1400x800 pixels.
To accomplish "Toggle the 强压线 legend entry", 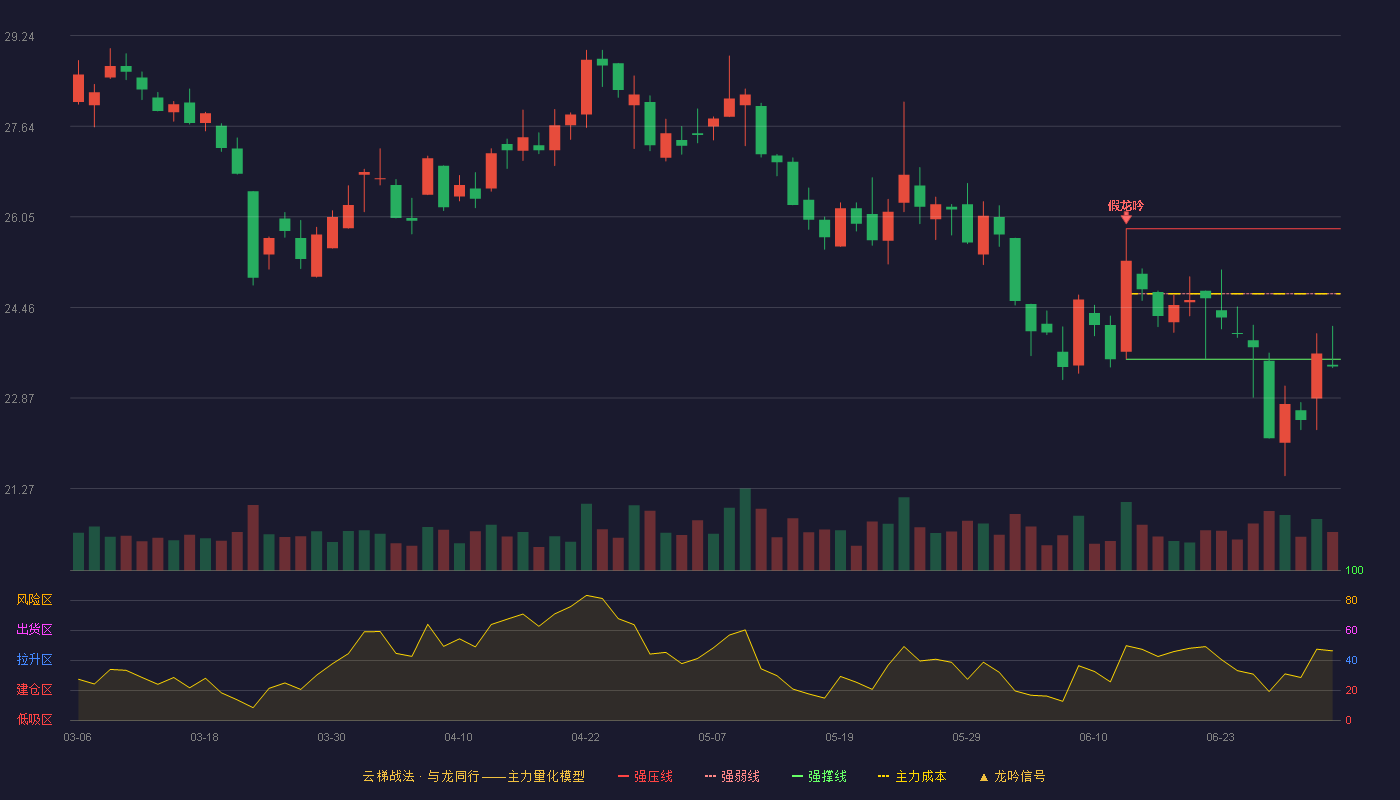I will [645, 776].
